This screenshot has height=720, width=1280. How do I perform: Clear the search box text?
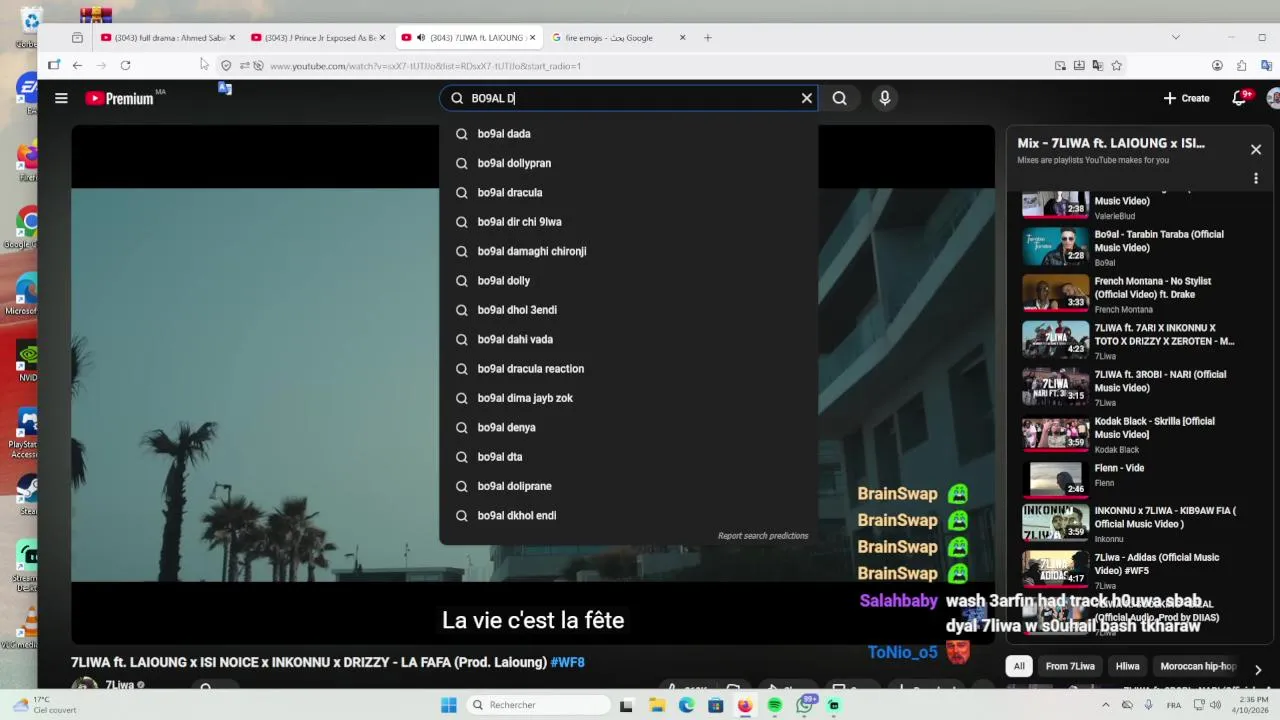click(x=807, y=98)
